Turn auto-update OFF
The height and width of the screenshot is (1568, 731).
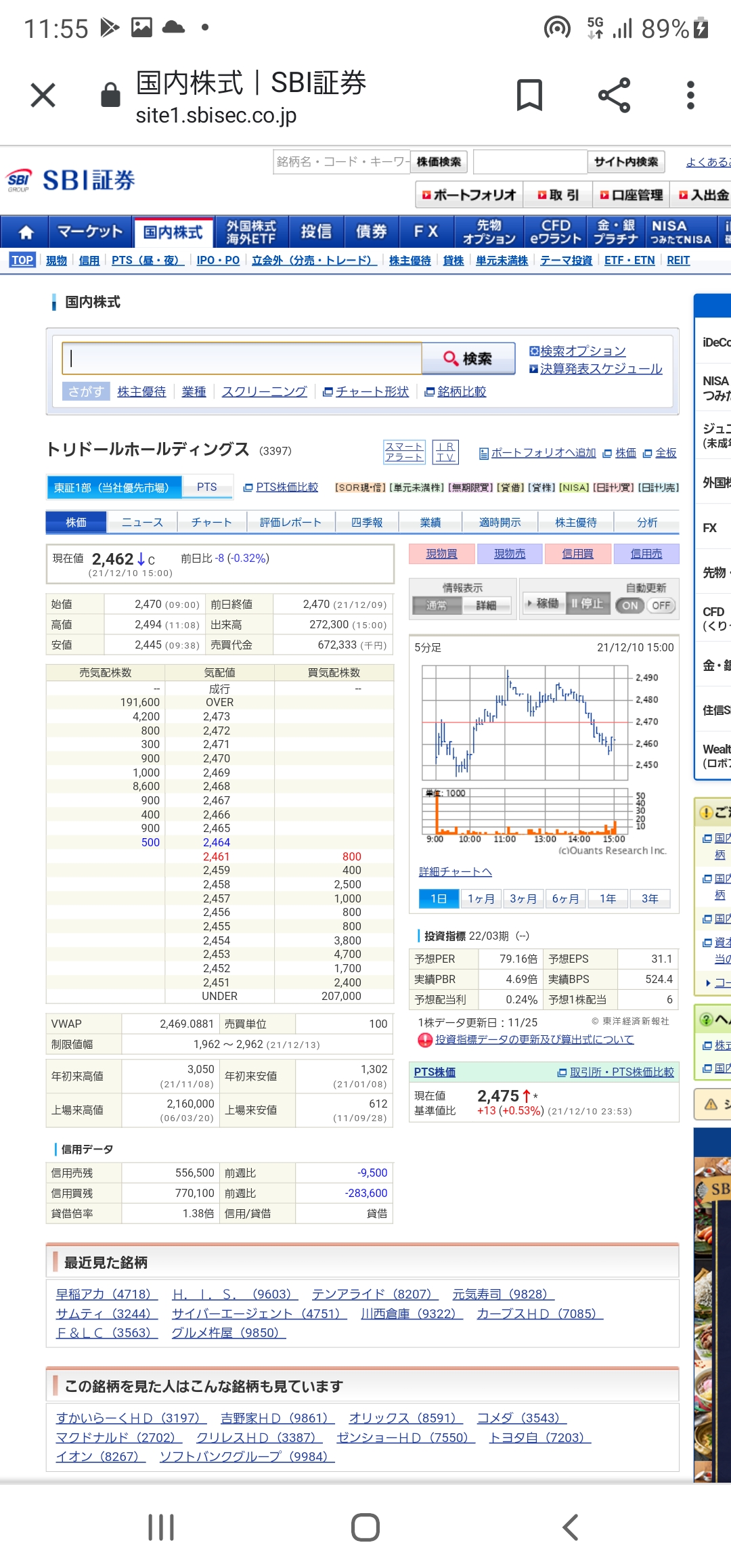click(661, 605)
